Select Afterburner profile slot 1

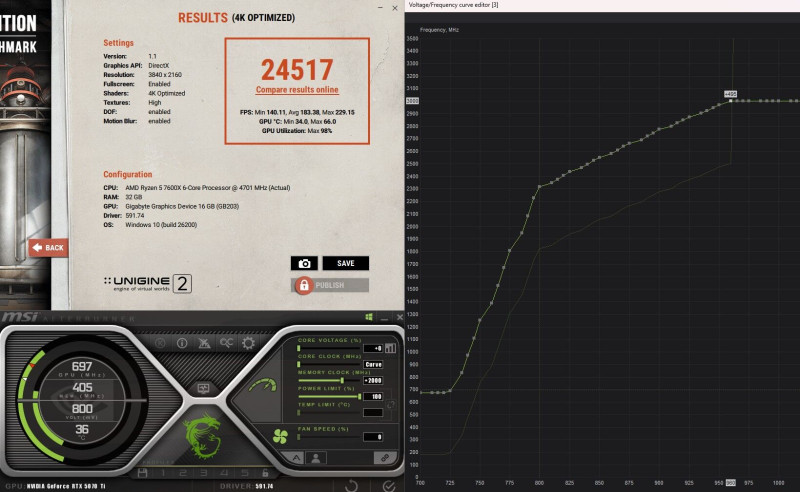click(x=163, y=473)
